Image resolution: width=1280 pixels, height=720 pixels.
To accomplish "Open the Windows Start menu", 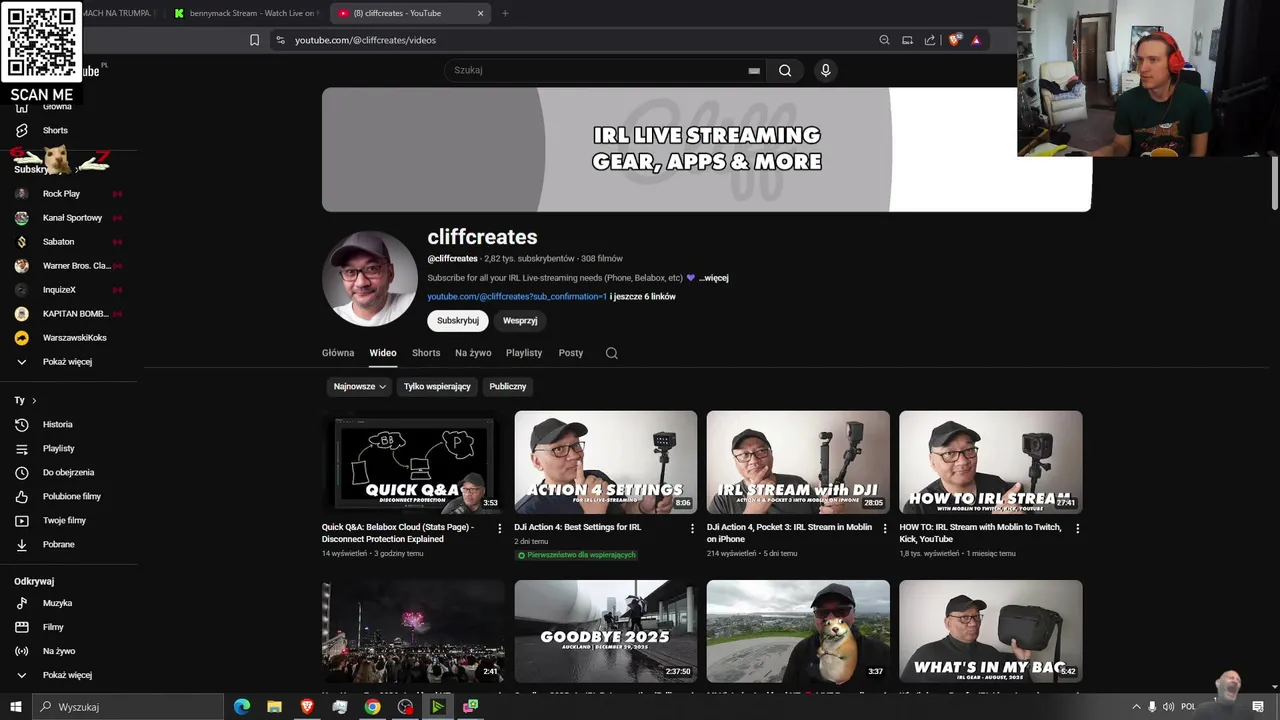I will pyautogui.click(x=15, y=707).
